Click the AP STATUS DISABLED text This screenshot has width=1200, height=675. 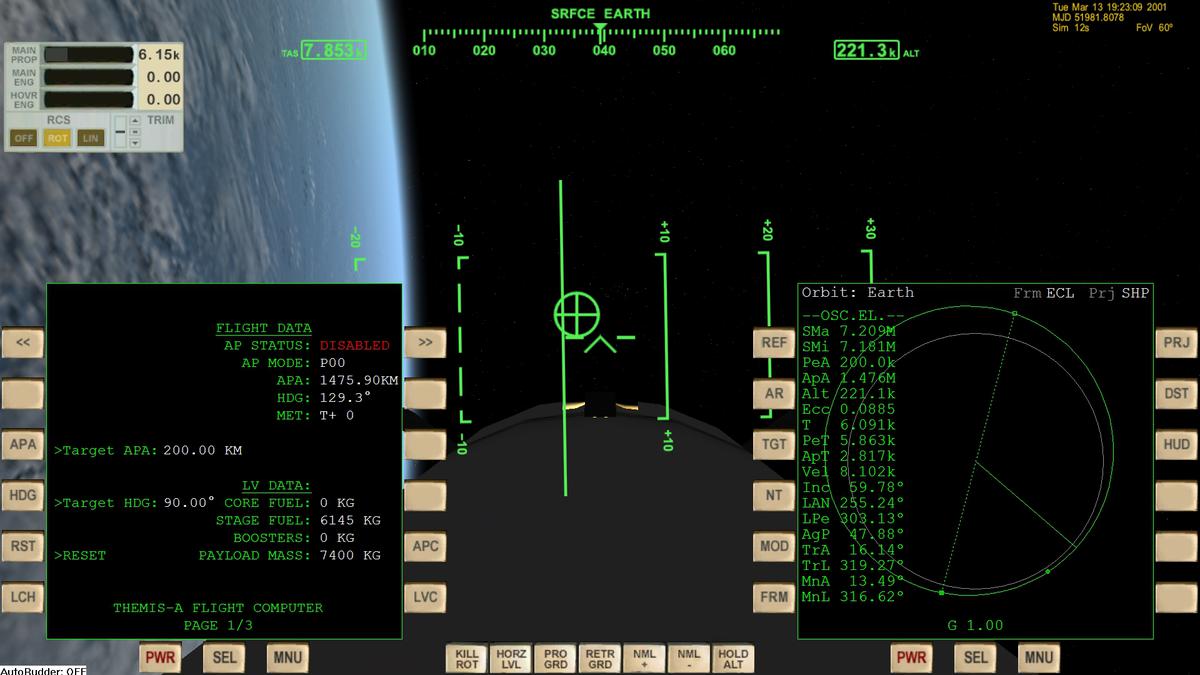[306, 345]
